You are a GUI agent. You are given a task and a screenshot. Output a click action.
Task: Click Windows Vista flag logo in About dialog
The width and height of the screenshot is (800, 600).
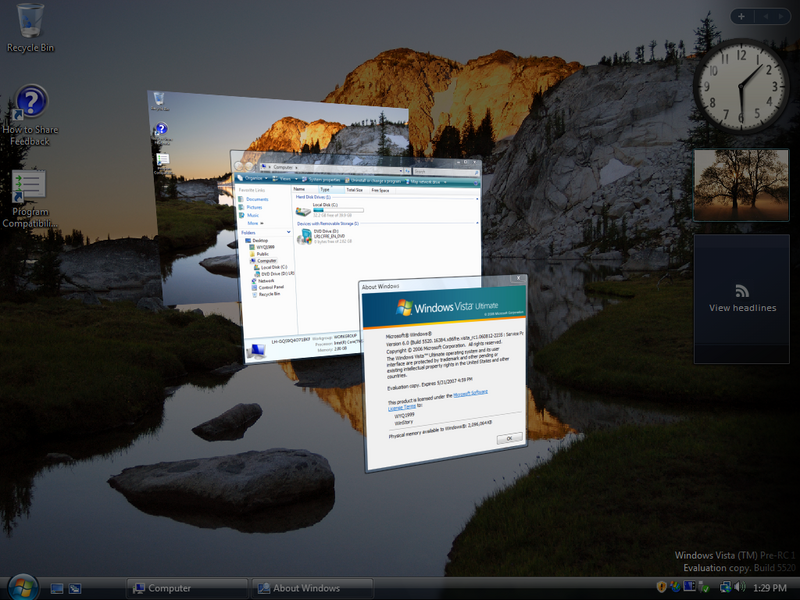[404, 307]
